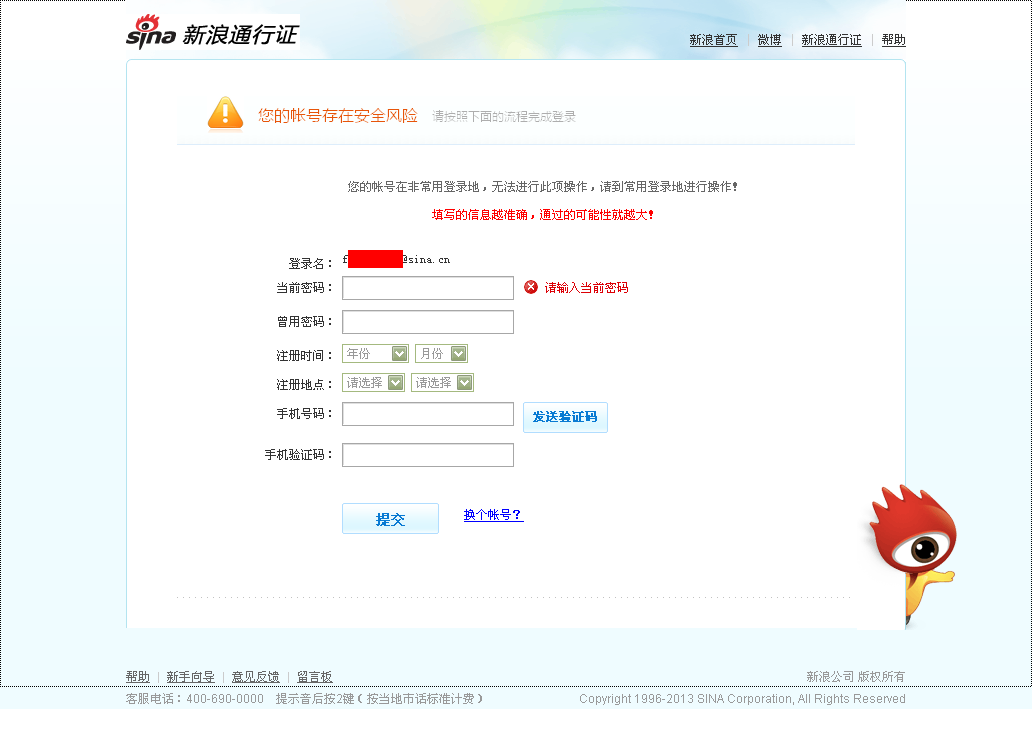
Task: Click the 您的帐号存在安全风险 heading
Action: pyautogui.click(x=338, y=116)
